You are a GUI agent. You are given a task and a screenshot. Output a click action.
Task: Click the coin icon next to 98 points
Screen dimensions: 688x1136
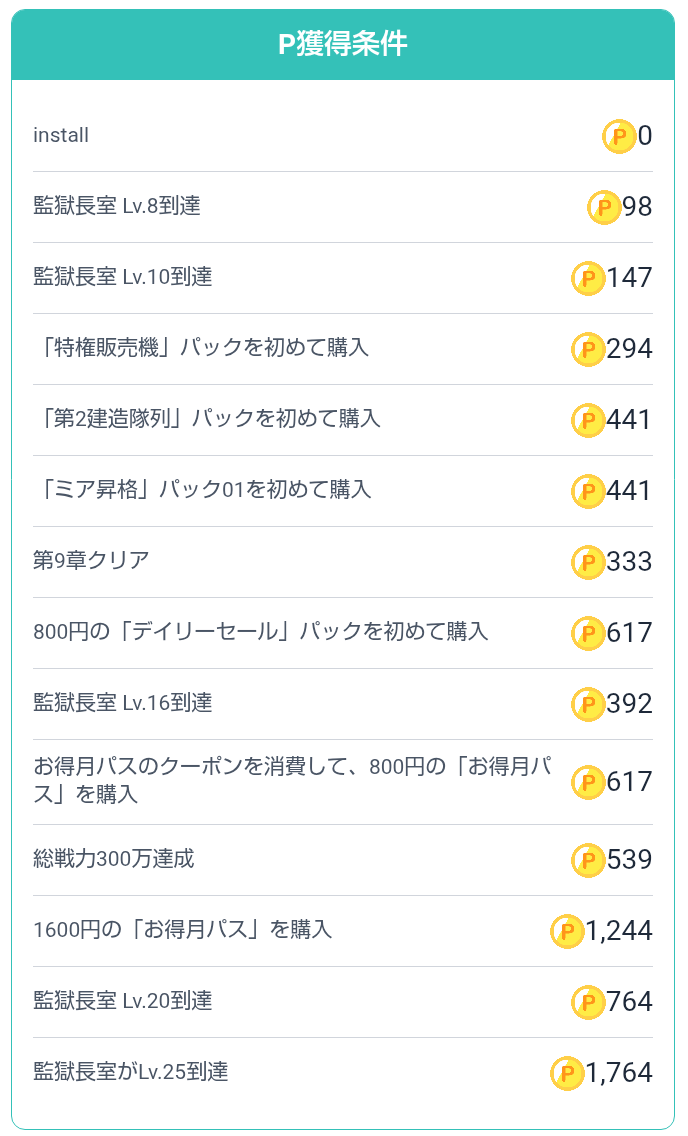603,207
